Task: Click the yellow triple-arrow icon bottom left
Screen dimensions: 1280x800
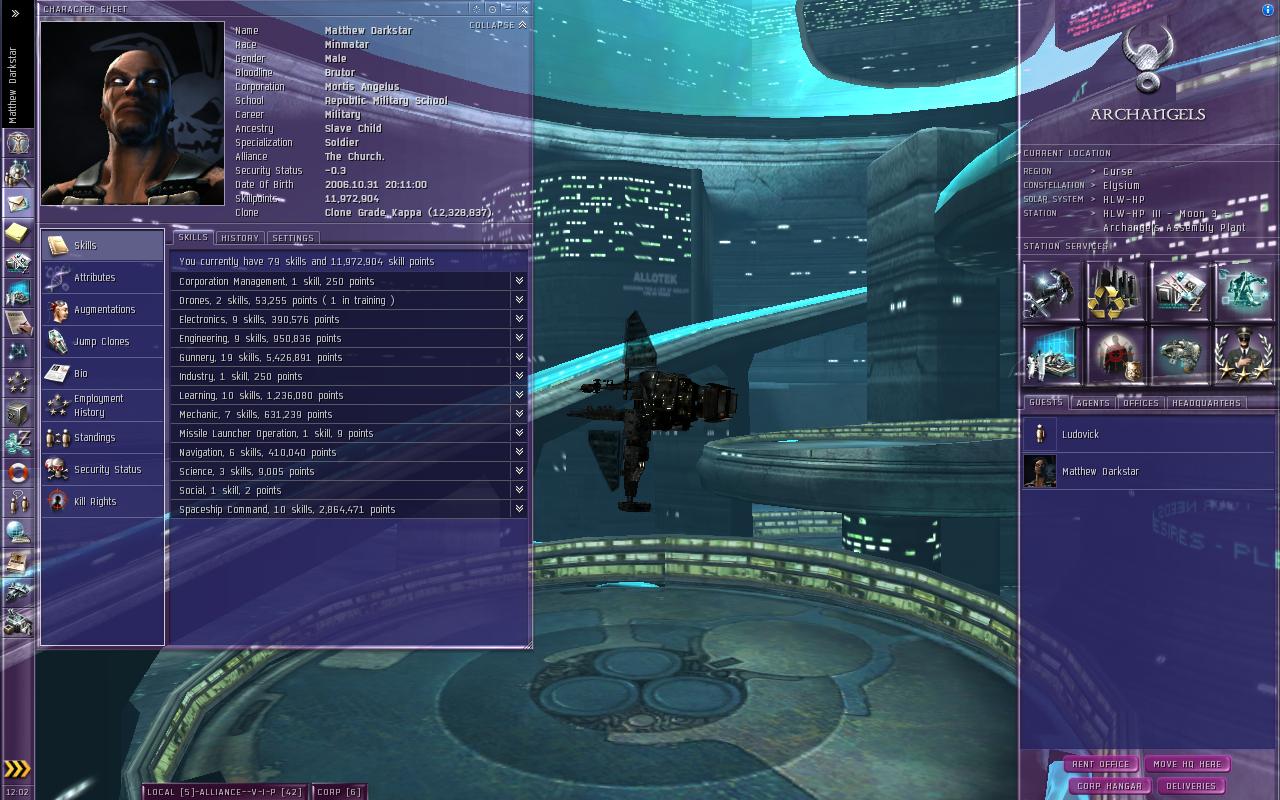Action: (x=17, y=768)
